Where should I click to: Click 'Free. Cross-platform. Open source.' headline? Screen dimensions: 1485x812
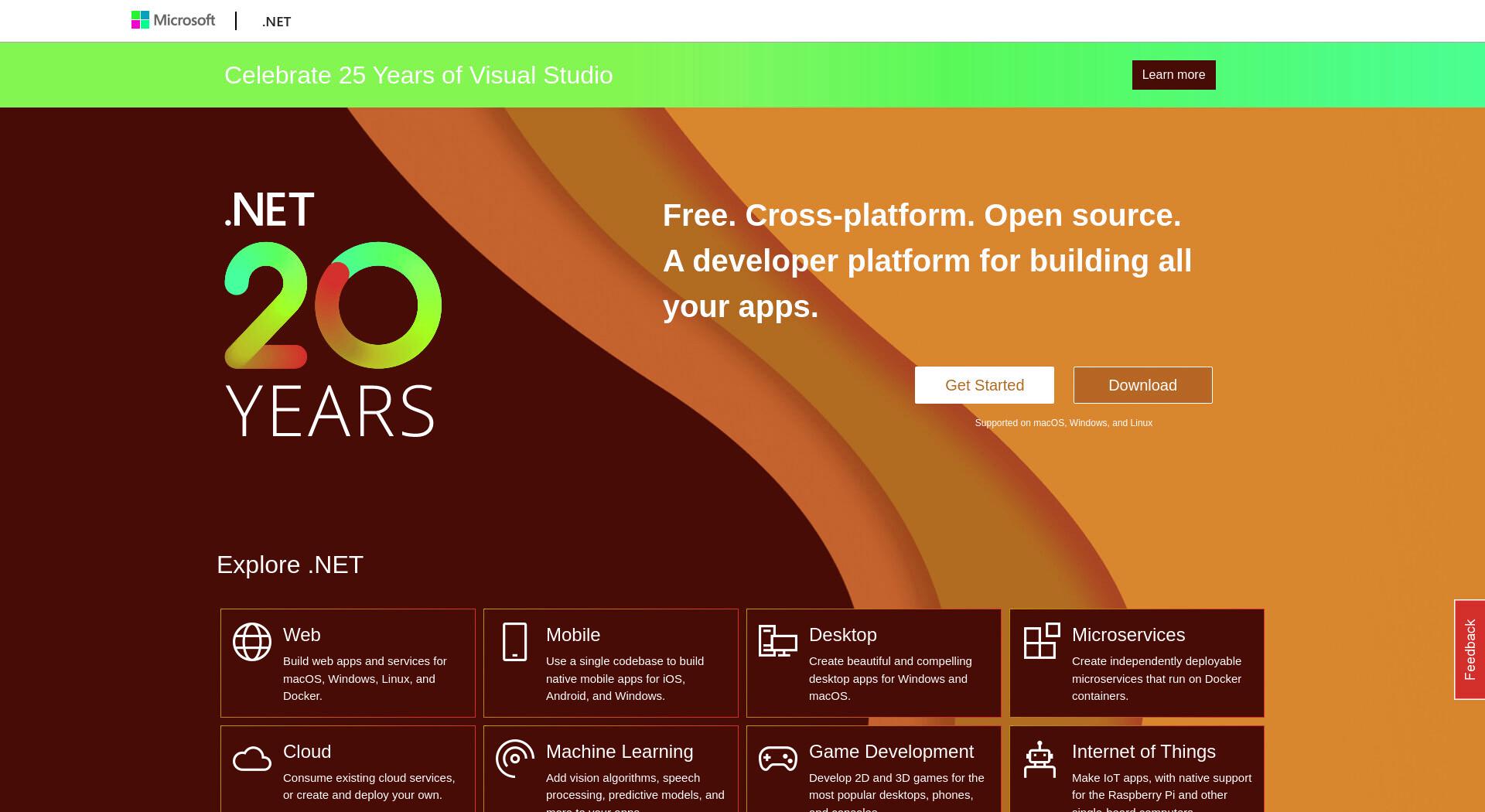922,215
